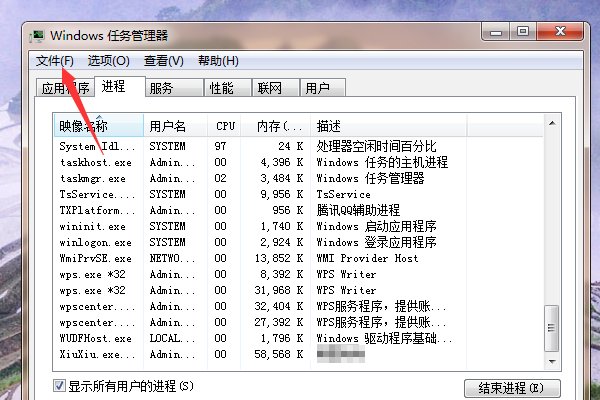Open the 选项(O) menu
This screenshot has height=400, width=600.
pyautogui.click(x=108, y=61)
